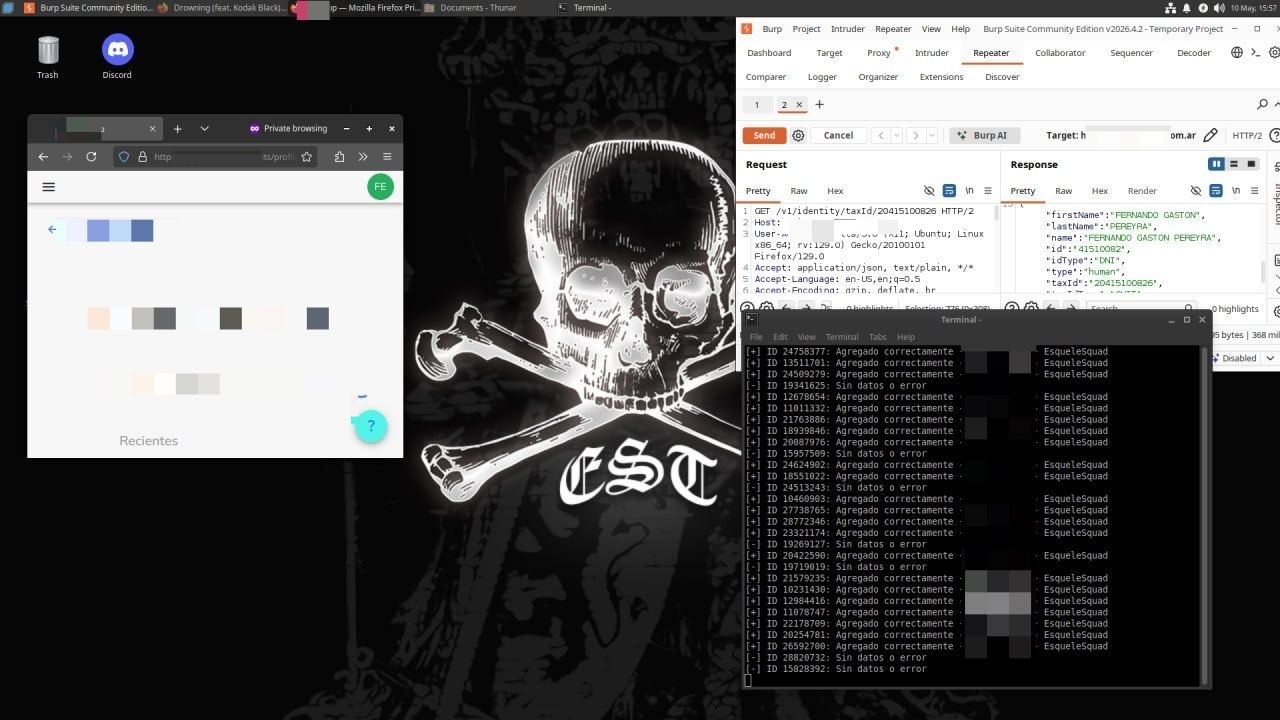Viewport: 1280px width, 720px height.
Task: Open Collaborator tab in Burp
Action: (x=1060, y=53)
